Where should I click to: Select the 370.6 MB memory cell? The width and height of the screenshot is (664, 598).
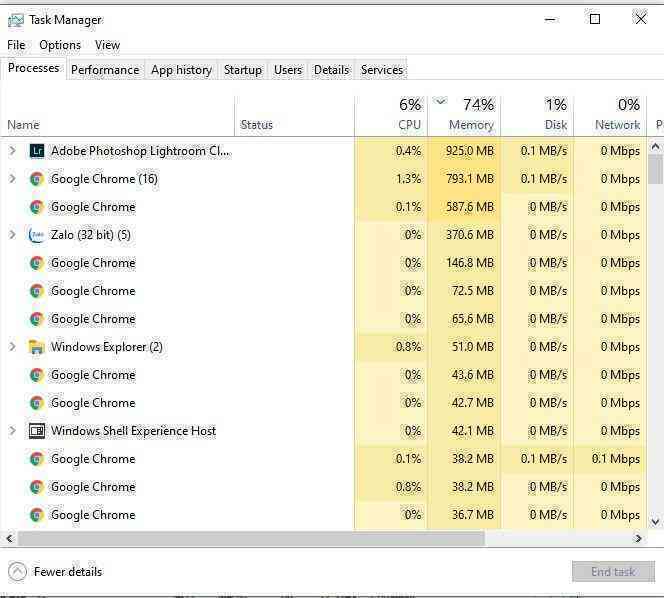pos(464,235)
